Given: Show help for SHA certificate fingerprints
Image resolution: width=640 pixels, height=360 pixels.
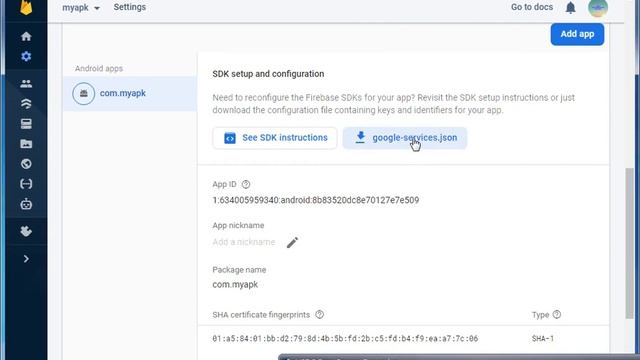Looking at the screenshot, I should [x=320, y=315].
